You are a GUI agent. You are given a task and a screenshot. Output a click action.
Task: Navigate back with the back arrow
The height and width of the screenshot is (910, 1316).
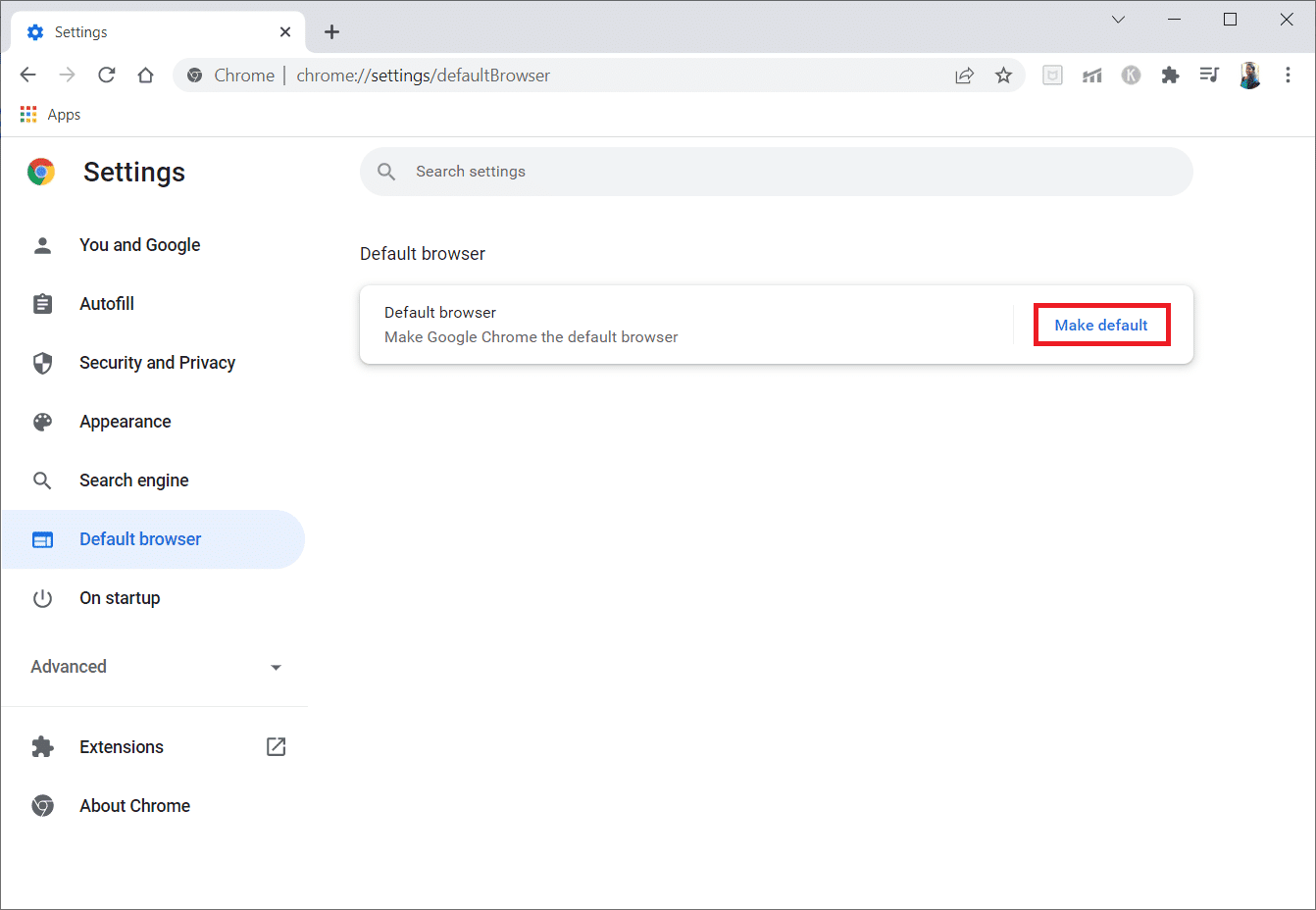pos(28,76)
